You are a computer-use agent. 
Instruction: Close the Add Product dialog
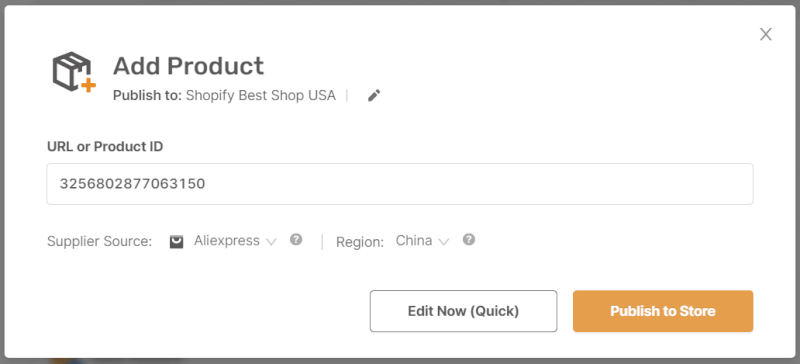coord(765,34)
